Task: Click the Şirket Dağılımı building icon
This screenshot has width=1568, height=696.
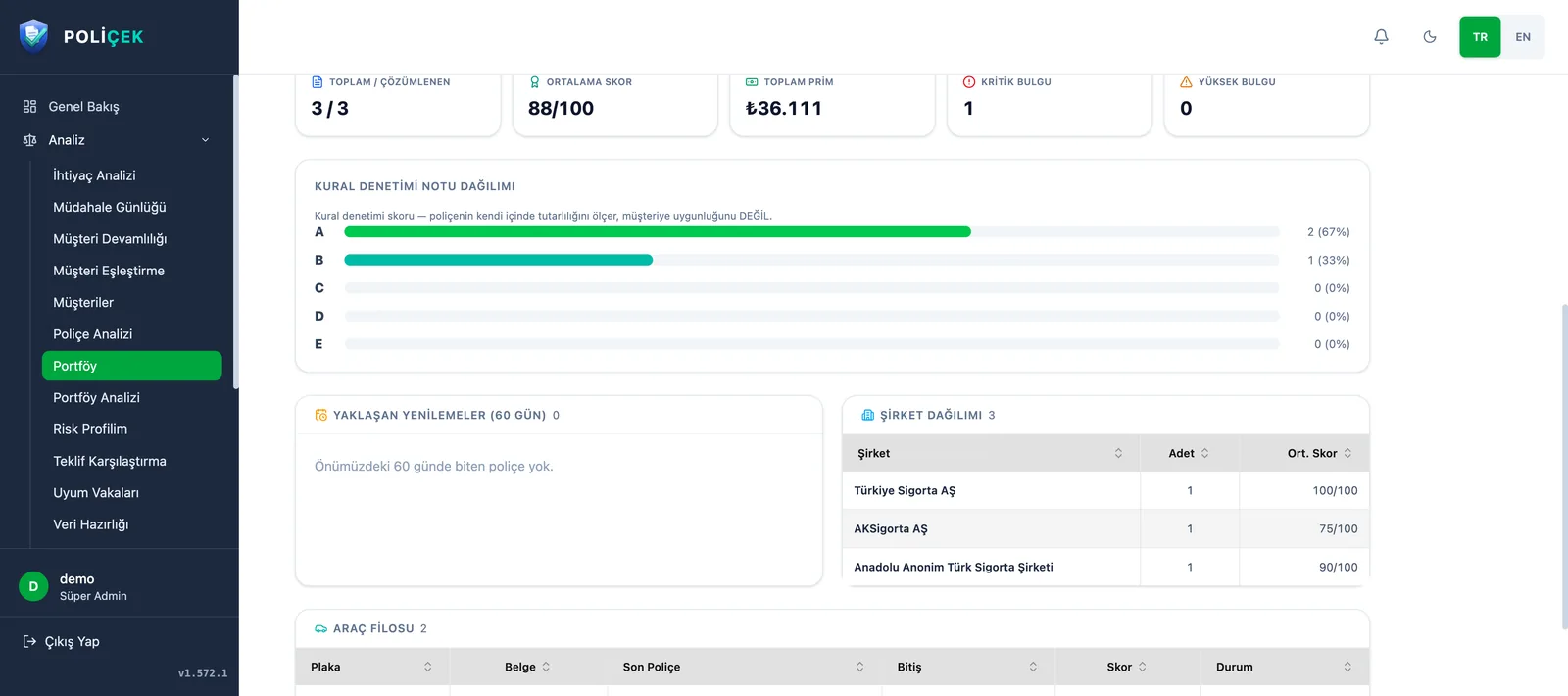Action: click(x=867, y=415)
